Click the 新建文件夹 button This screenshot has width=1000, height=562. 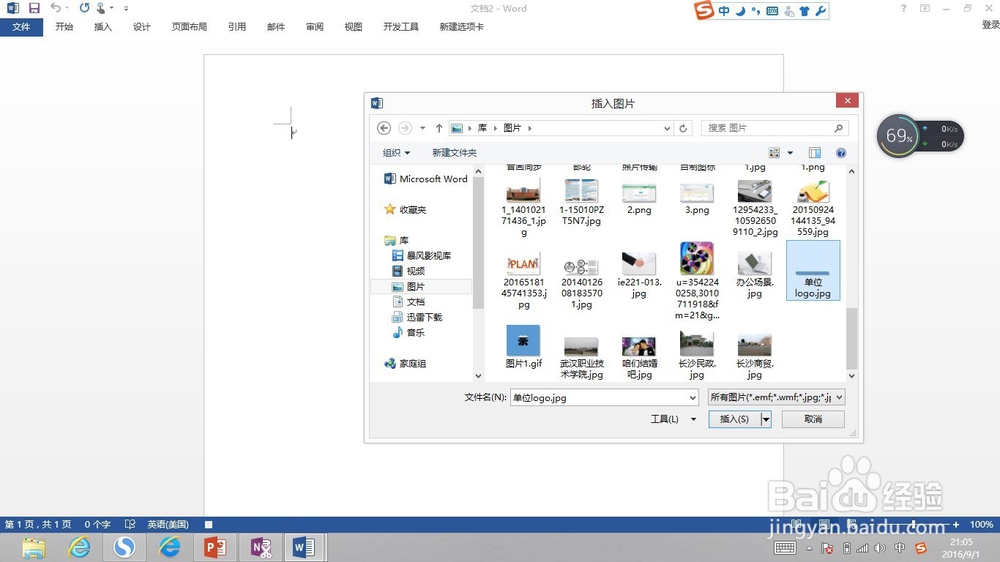(454, 153)
